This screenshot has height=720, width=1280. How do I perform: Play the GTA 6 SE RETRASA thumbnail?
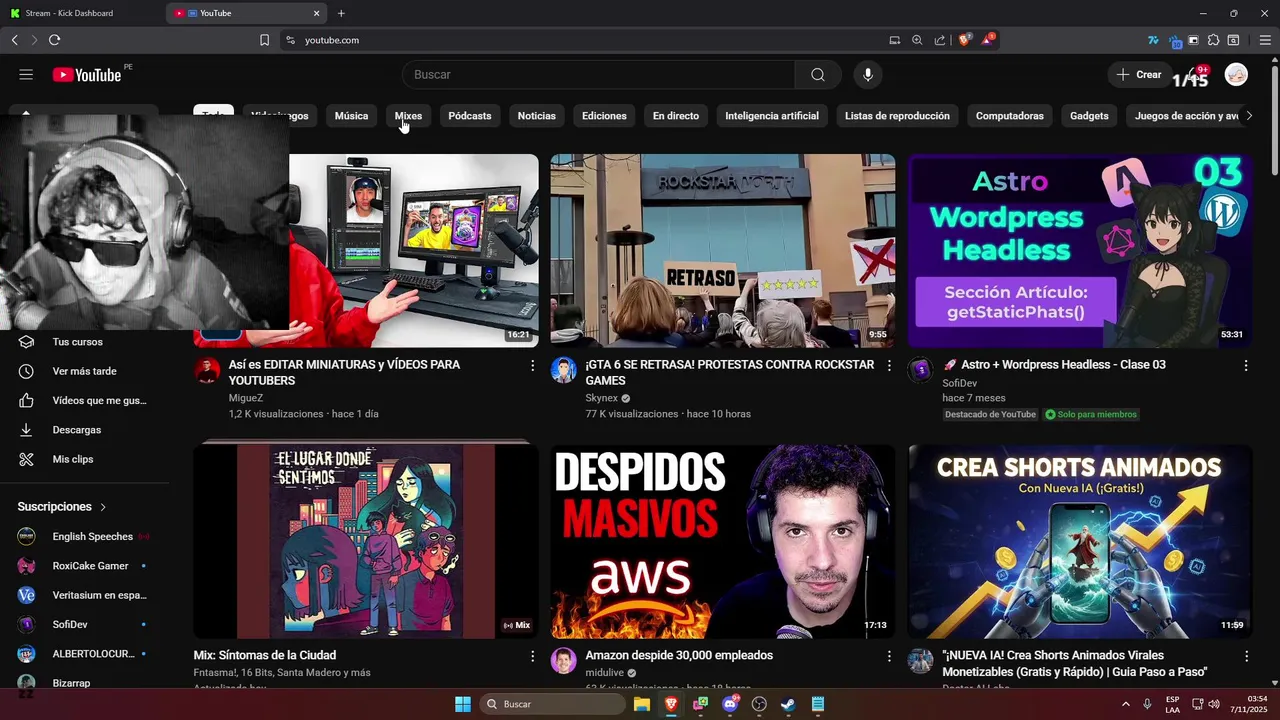[x=723, y=250]
